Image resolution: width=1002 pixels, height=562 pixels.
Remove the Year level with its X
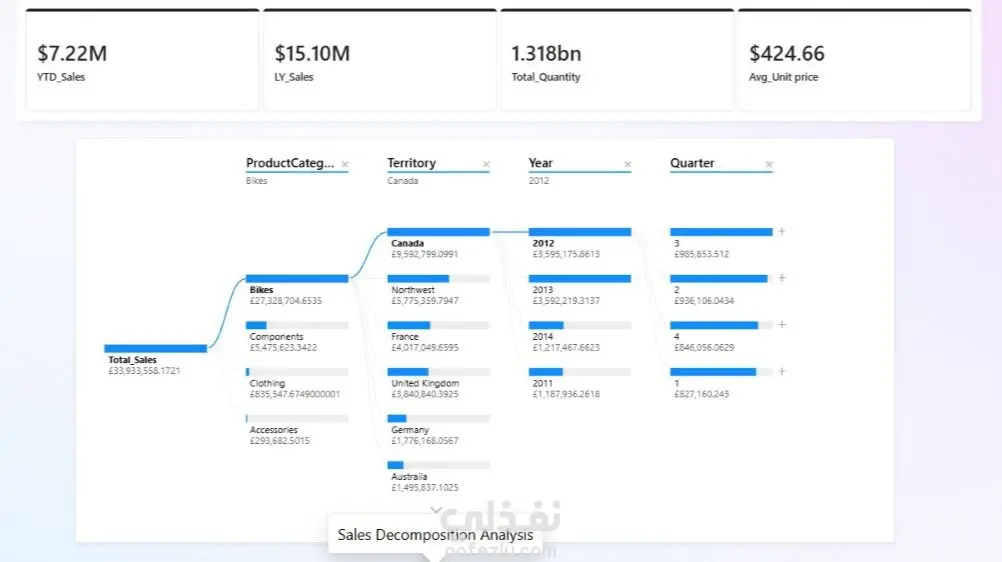(x=628, y=164)
